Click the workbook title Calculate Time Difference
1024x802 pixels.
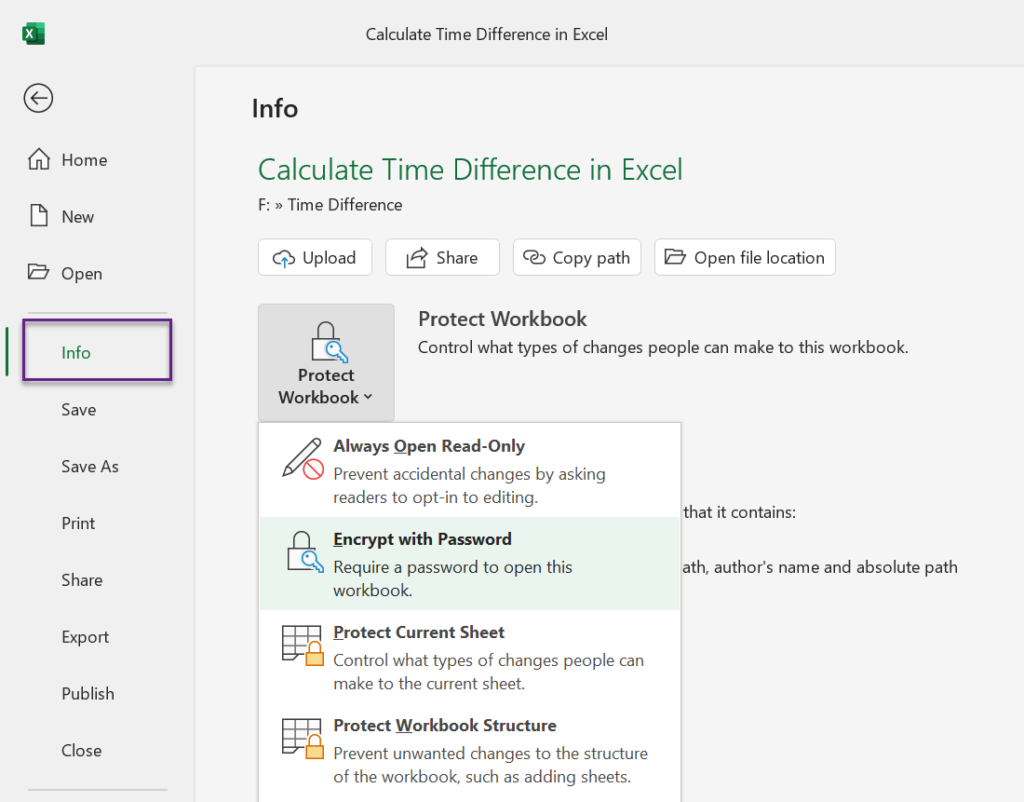(x=470, y=169)
